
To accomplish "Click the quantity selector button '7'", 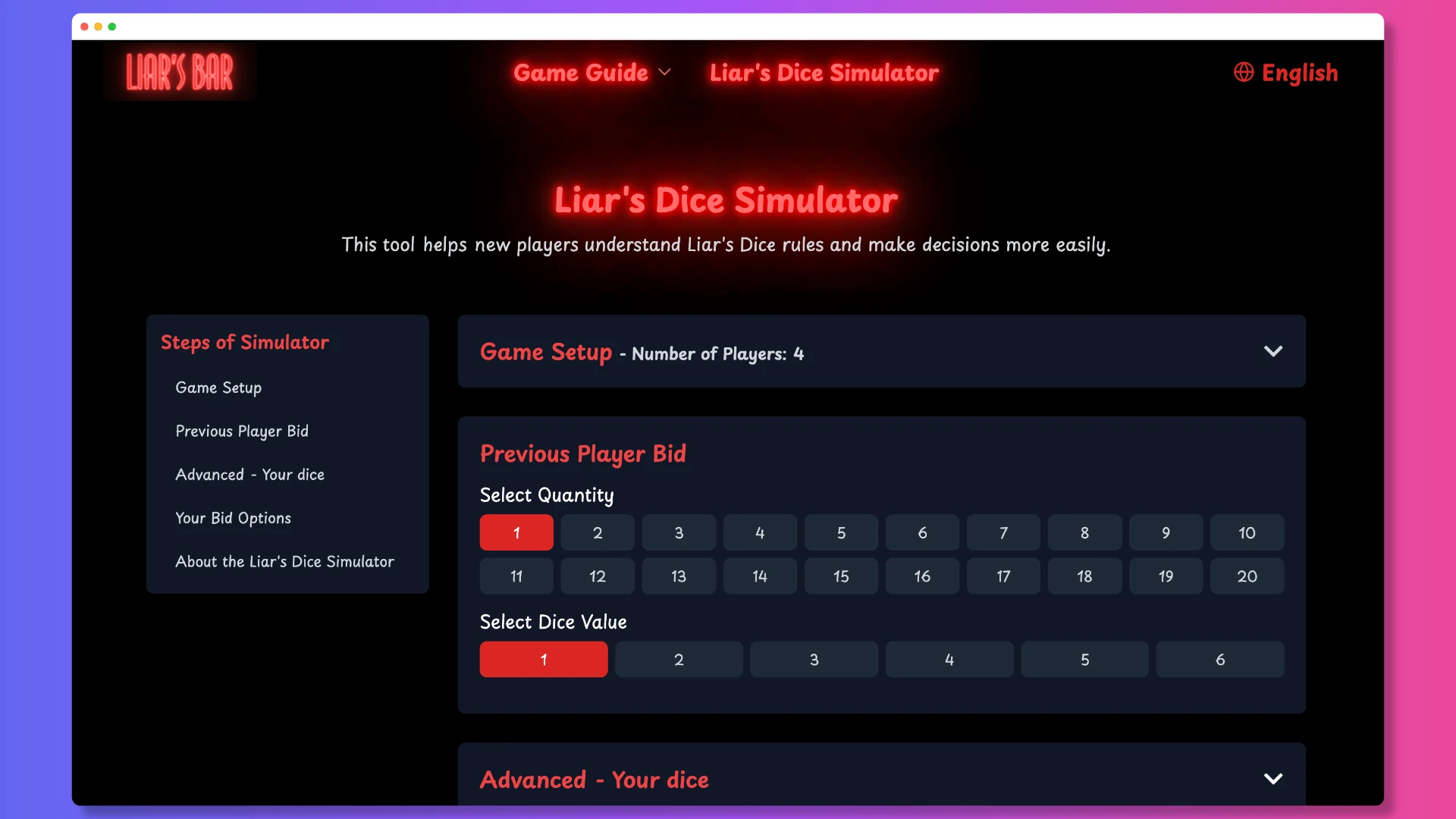I will [x=1003, y=532].
